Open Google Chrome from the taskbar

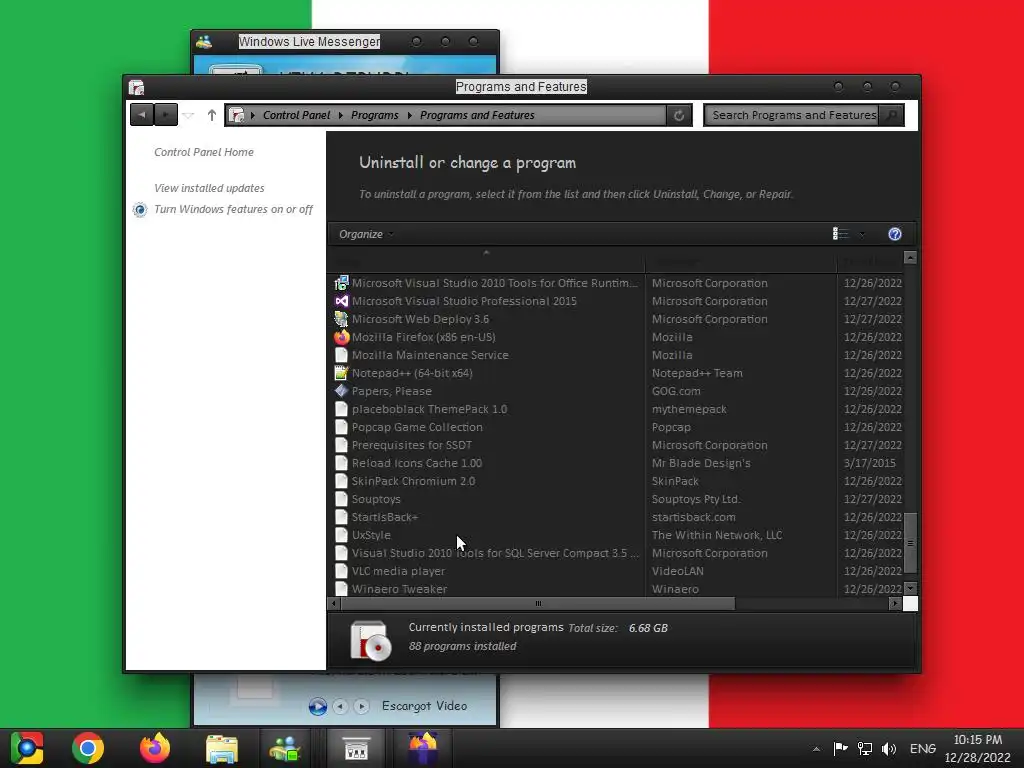(88, 748)
